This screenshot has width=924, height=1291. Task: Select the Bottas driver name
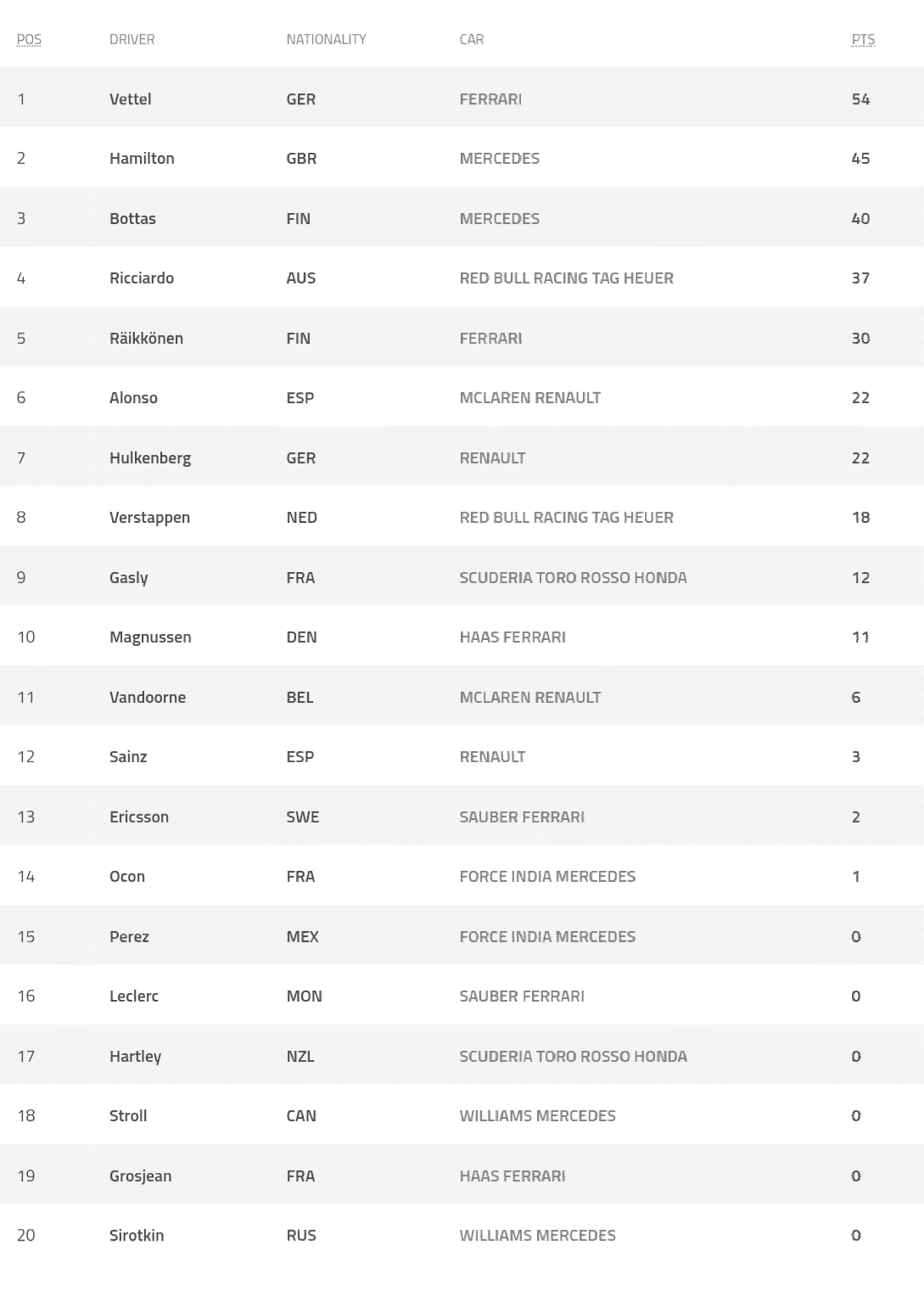[x=132, y=218]
